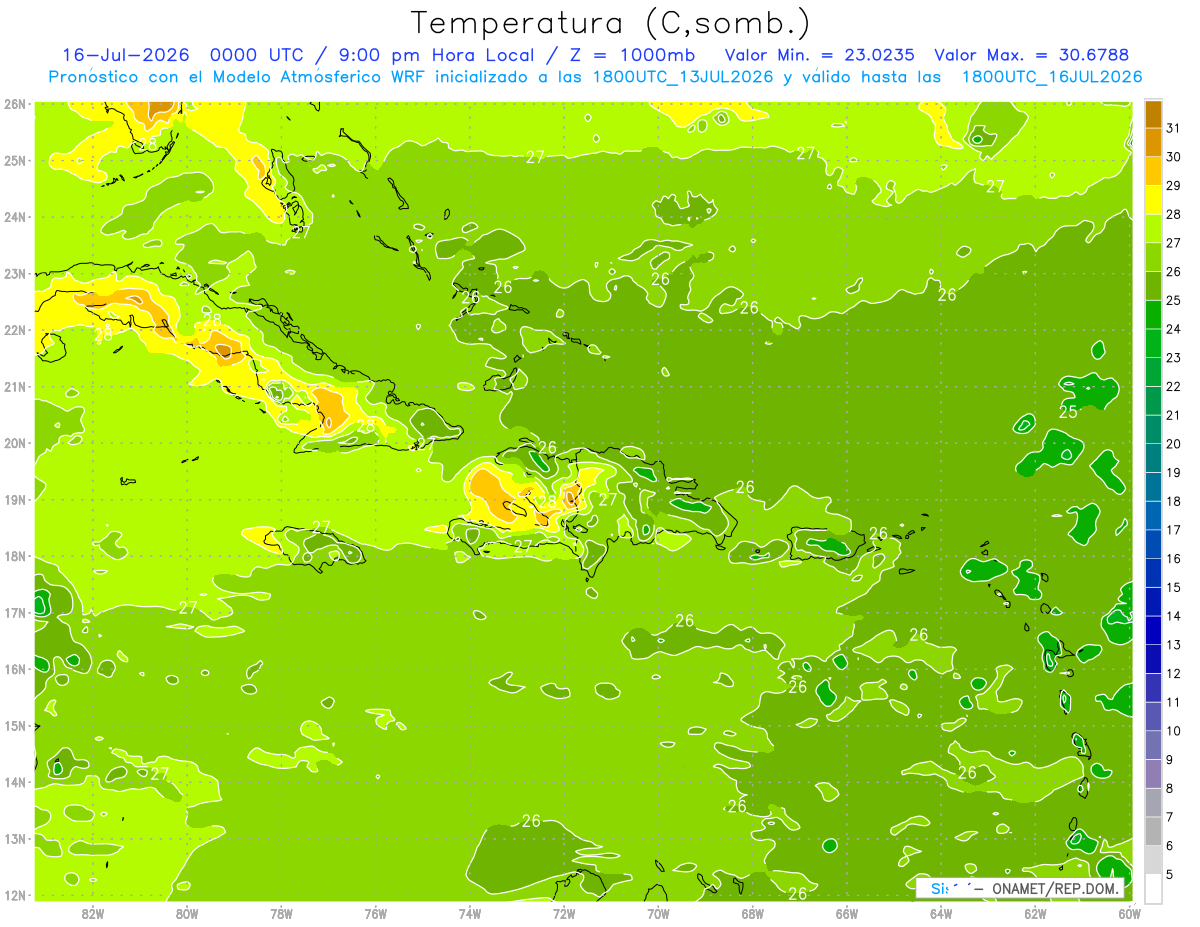Click the colorbar label "13"
Screen dimensions: 1200x927
point(1174,645)
